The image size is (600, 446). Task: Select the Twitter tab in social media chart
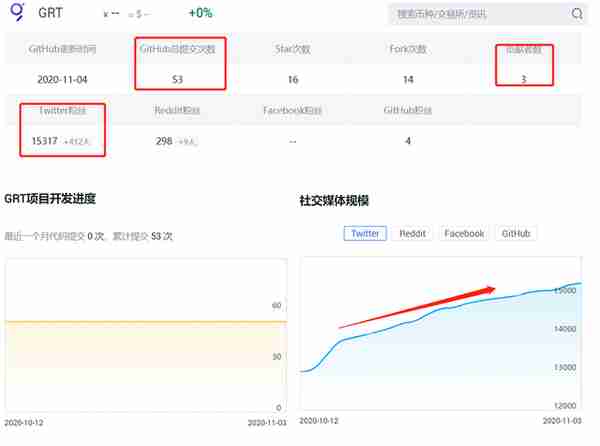[x=365, y=233]
